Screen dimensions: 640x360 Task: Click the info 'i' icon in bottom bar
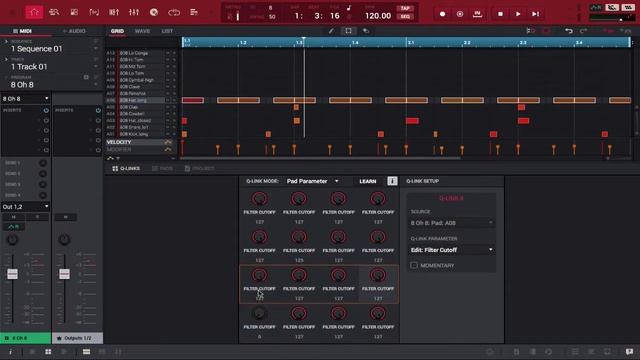11,352
